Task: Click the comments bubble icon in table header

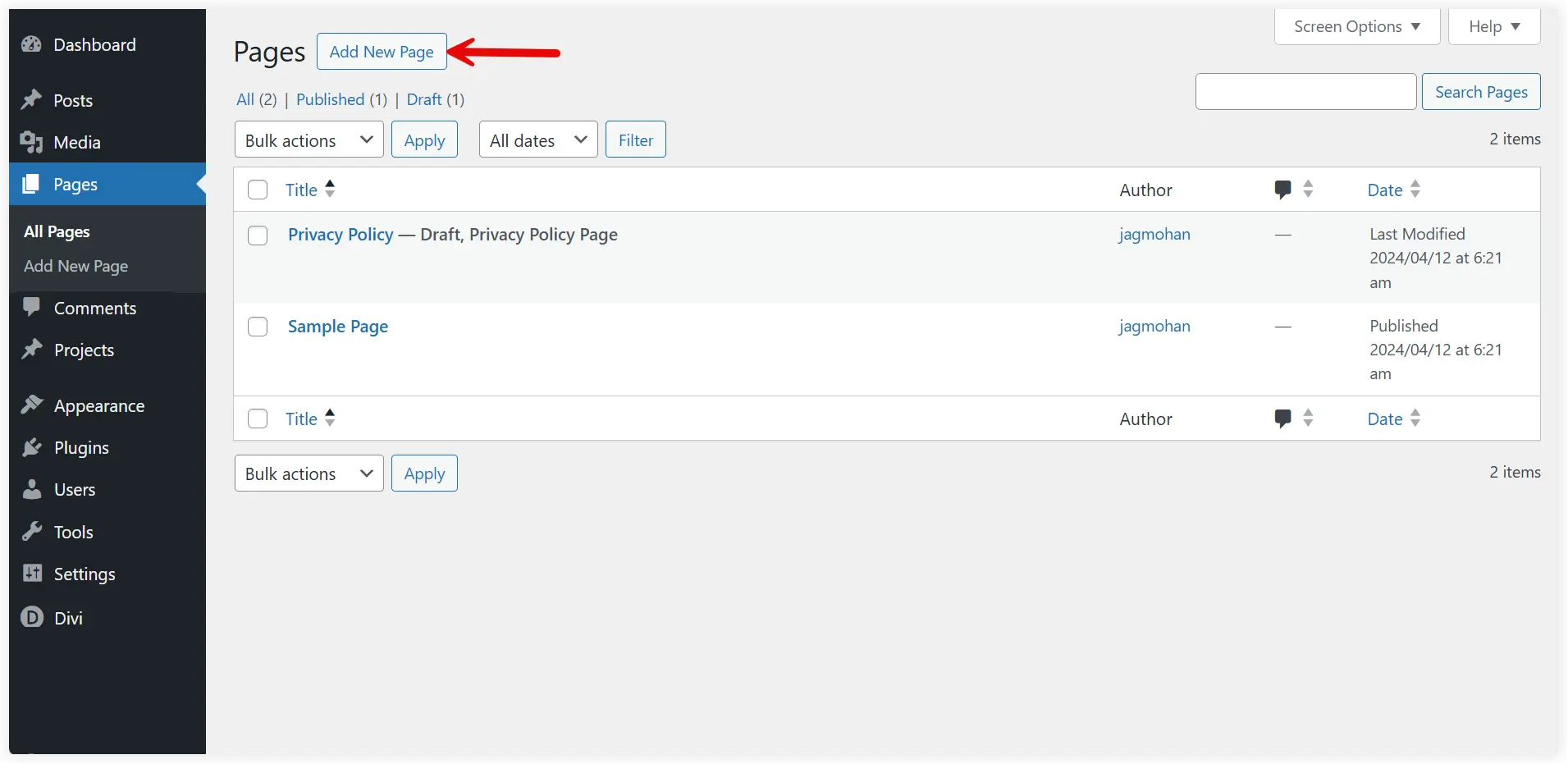Action: tap(1282, 190)
